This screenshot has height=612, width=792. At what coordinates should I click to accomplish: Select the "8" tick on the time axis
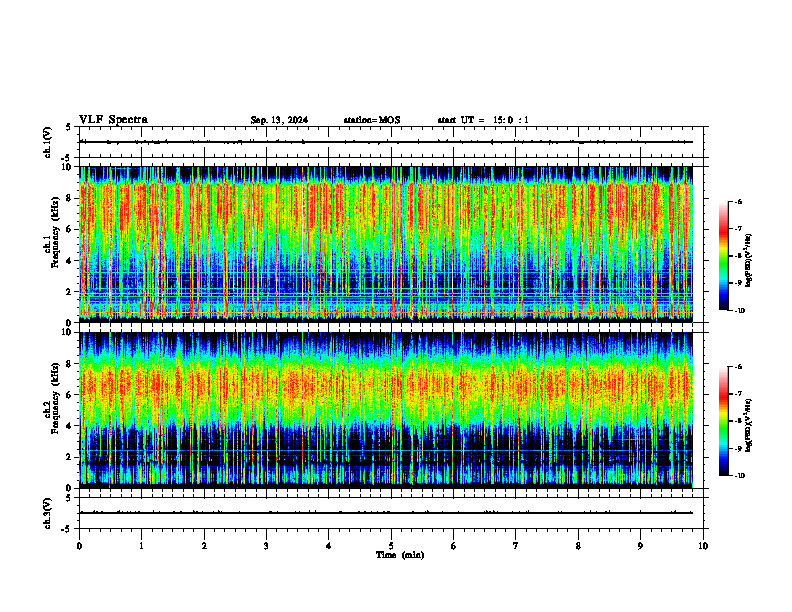[578, 546]
